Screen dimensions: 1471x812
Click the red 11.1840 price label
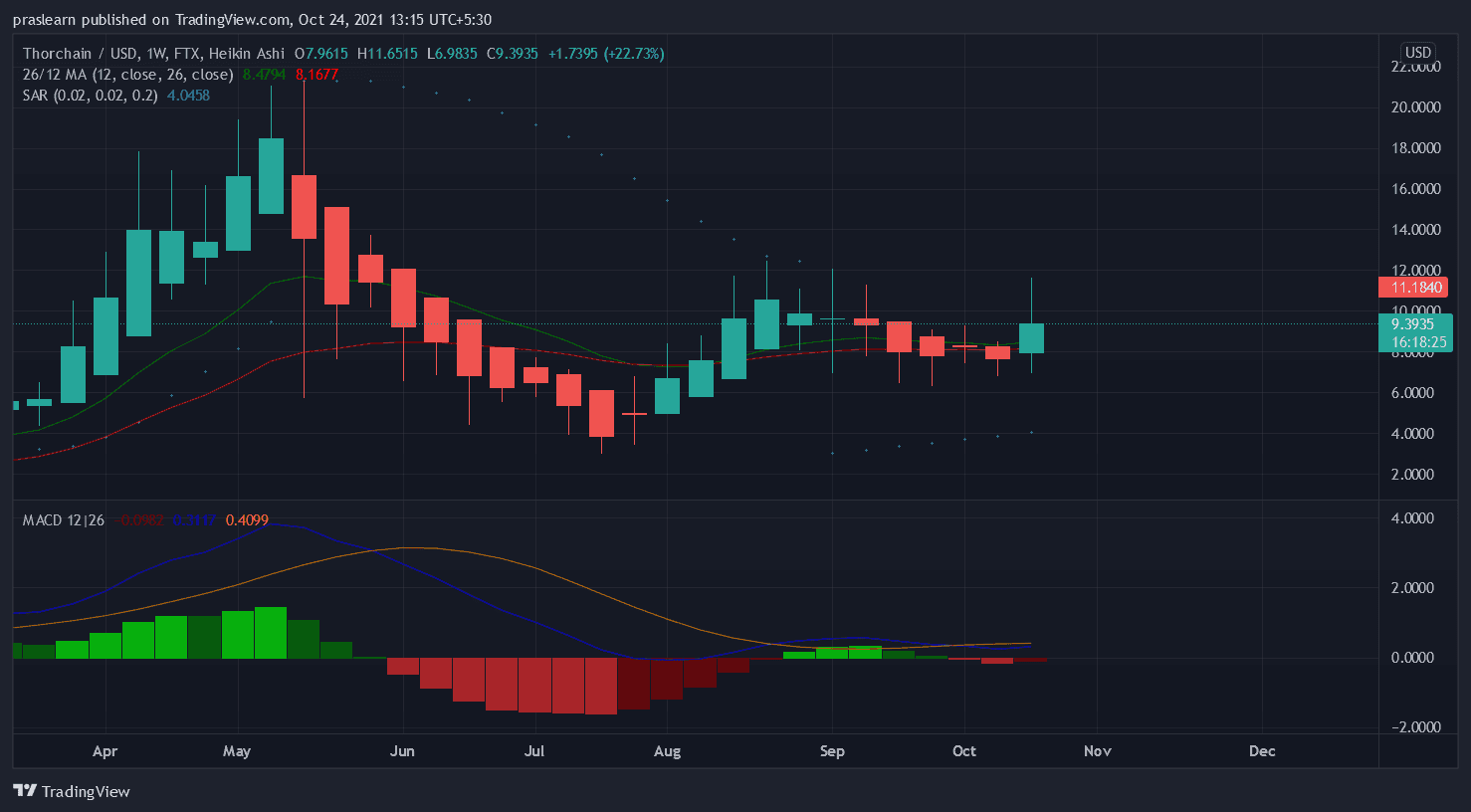click(1416, 288)
